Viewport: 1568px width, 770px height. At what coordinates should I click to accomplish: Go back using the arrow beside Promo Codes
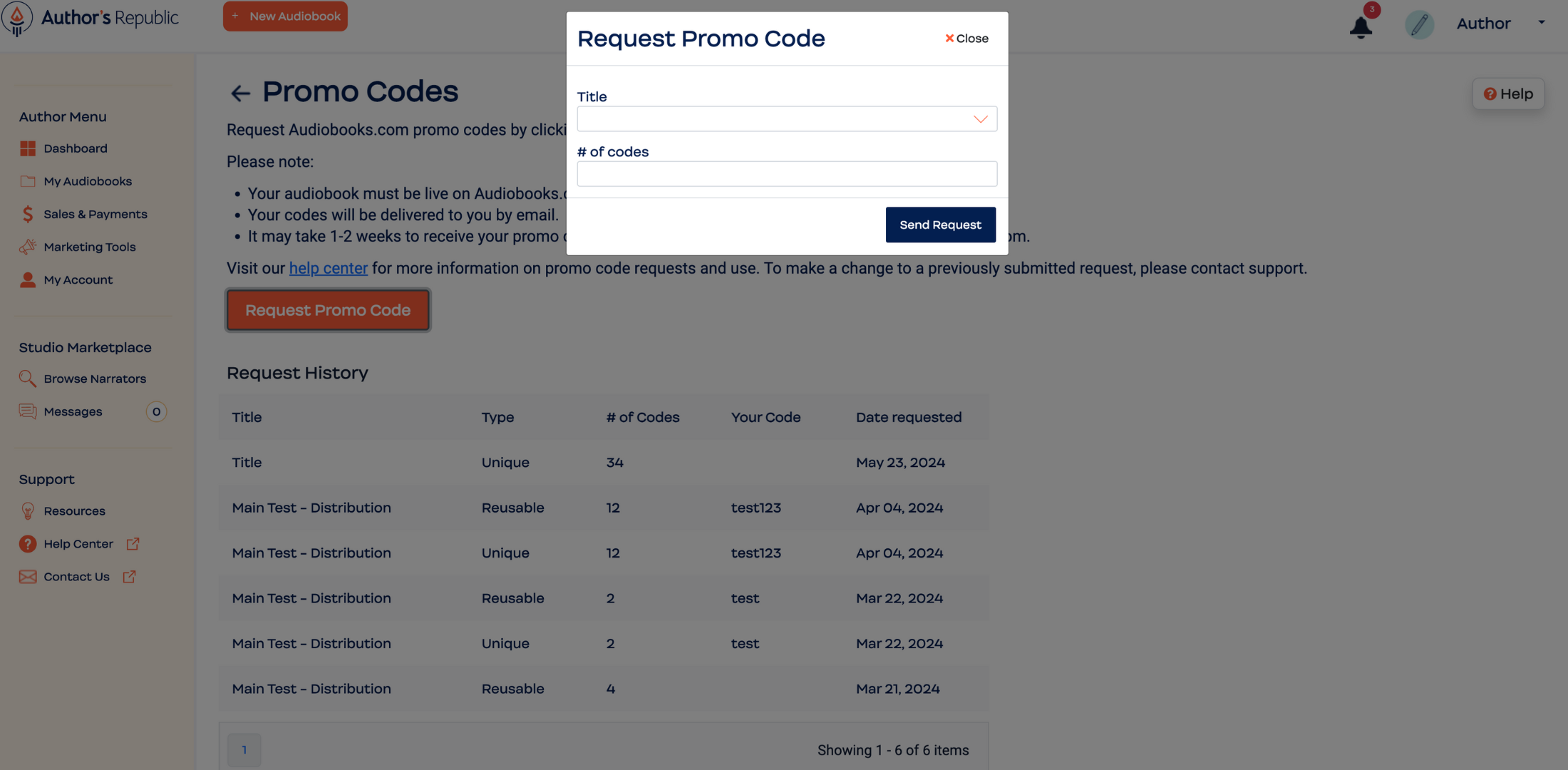click(x=240, y=93)
